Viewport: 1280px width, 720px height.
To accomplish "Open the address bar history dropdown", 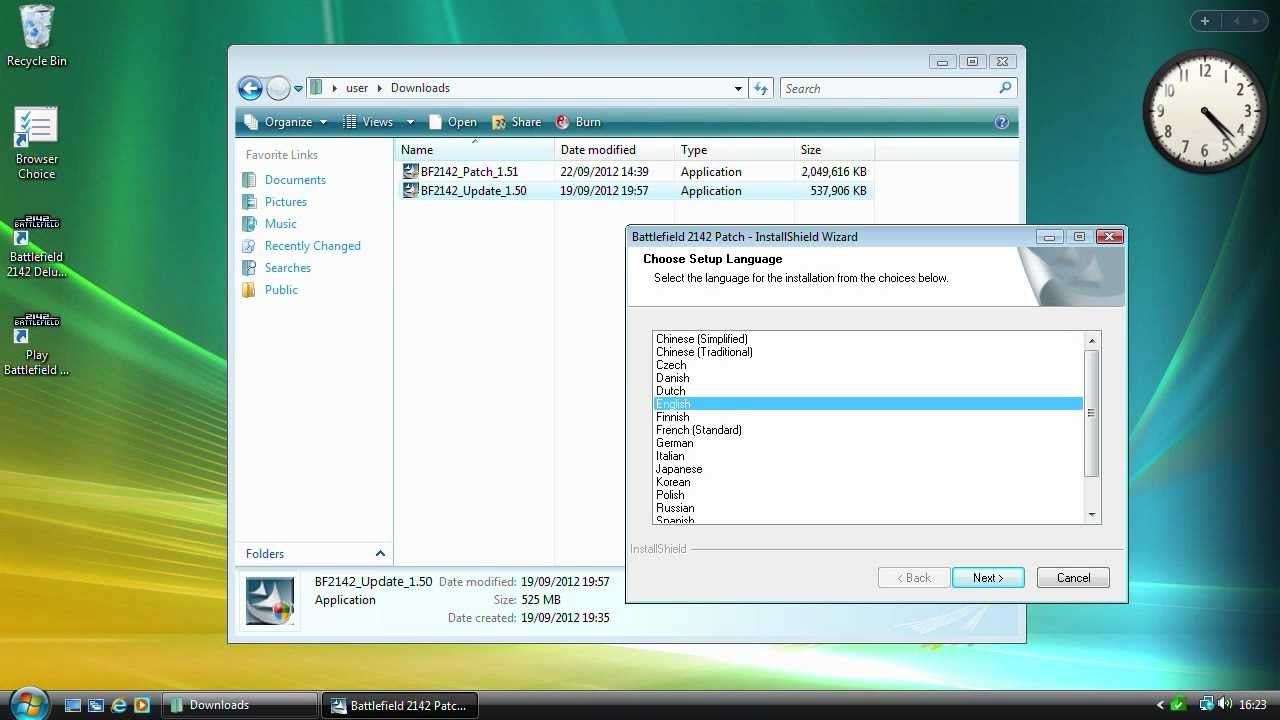I will [738, 88].
